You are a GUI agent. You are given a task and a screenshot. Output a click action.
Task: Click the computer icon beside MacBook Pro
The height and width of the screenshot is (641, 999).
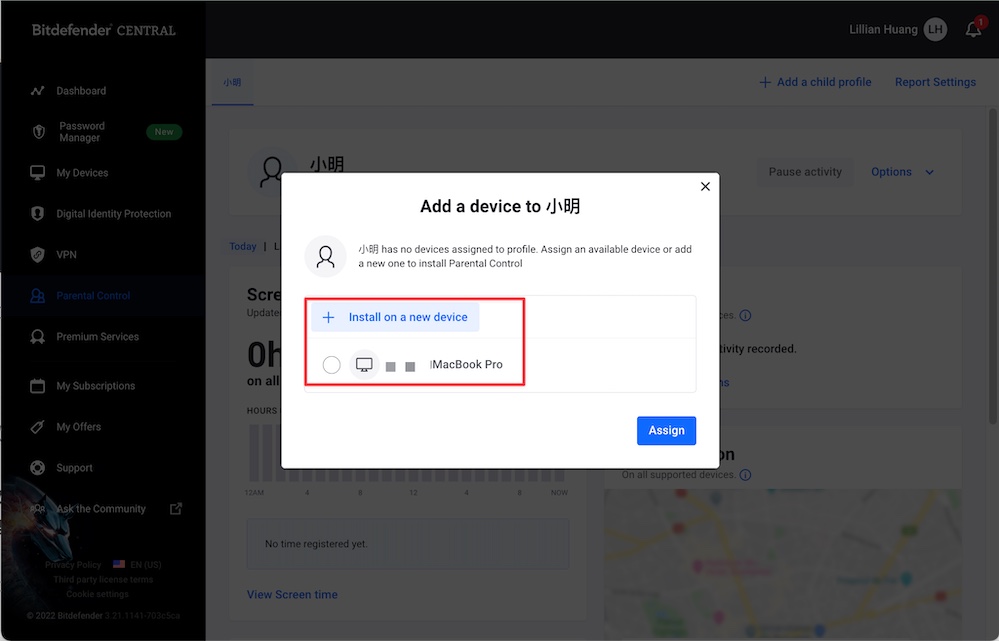pyautogui.click(x=364, y=364)
